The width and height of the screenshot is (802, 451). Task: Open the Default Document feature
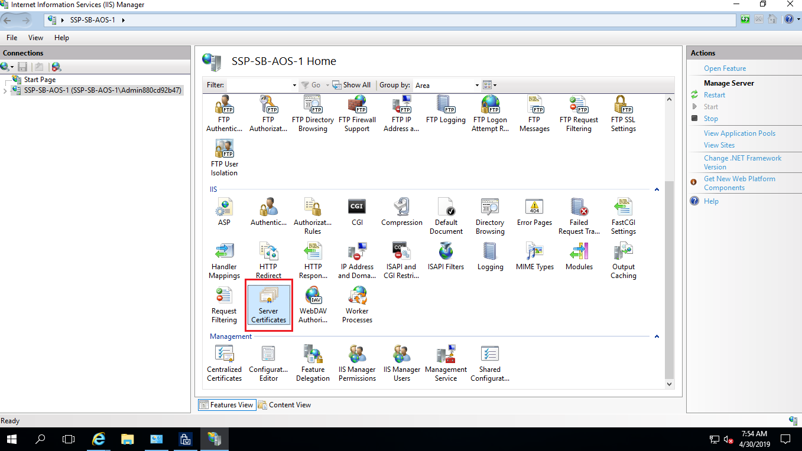pyautogui.click(x=446, y=216)
